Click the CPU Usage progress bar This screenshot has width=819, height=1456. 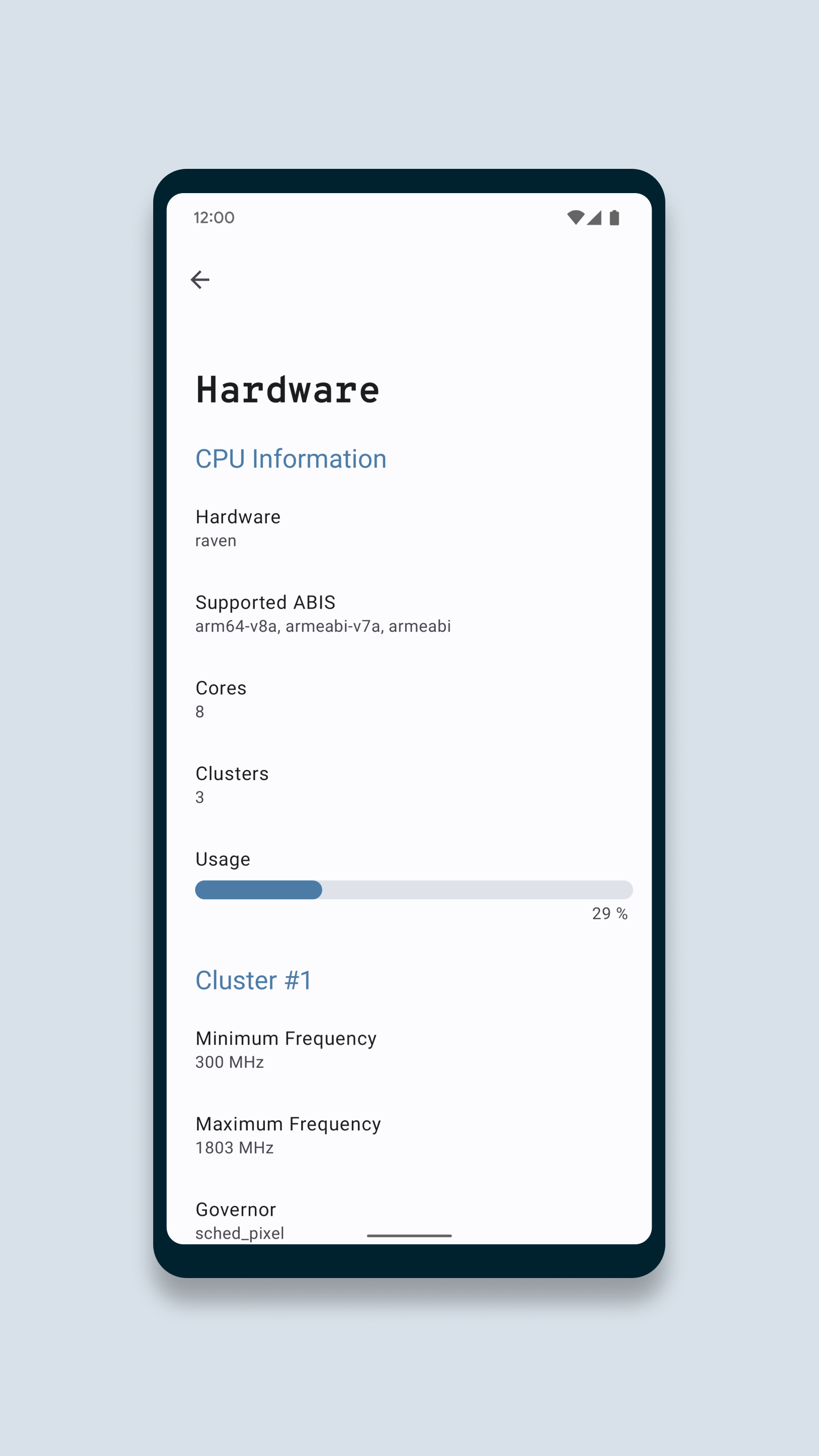414,890
